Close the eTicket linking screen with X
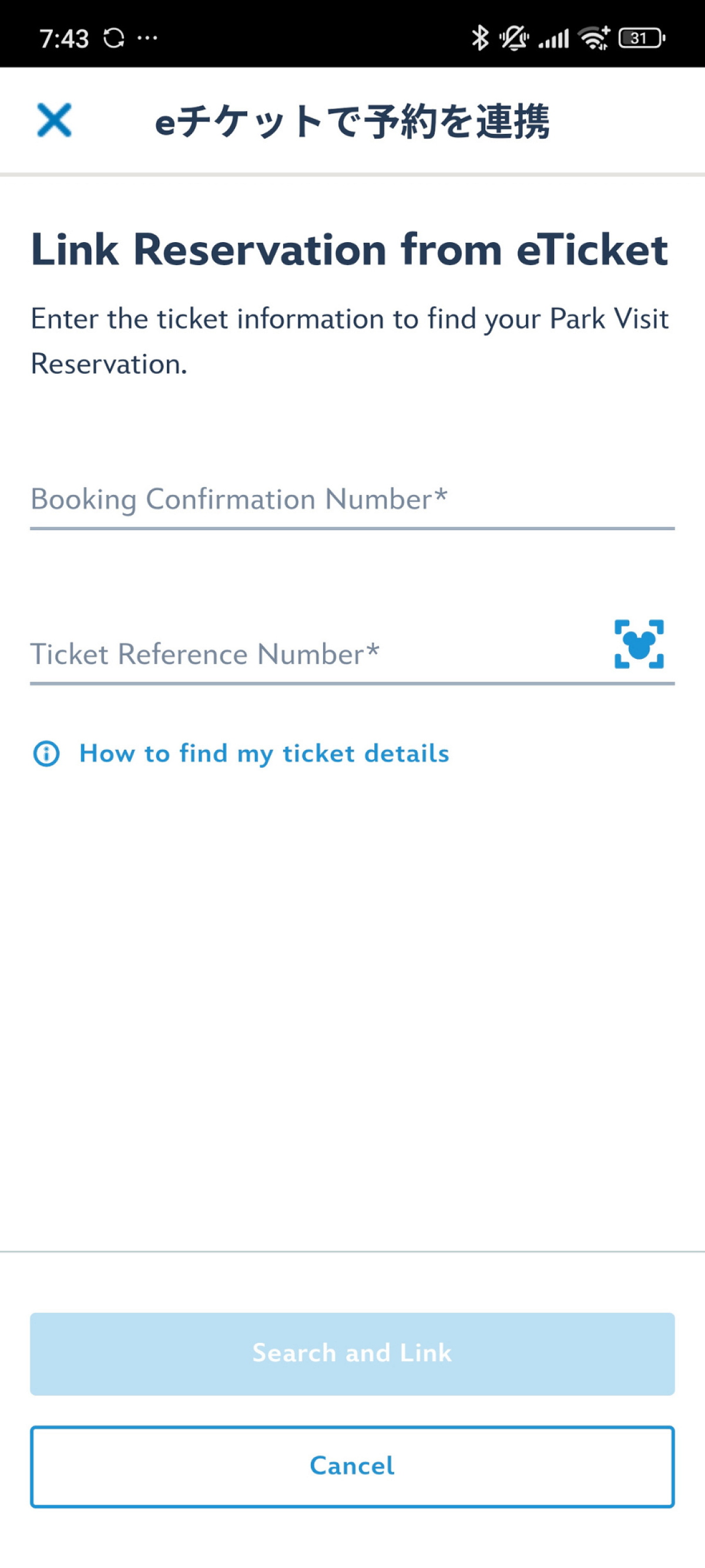The image size is (705, 1568). tap(54, 120)
